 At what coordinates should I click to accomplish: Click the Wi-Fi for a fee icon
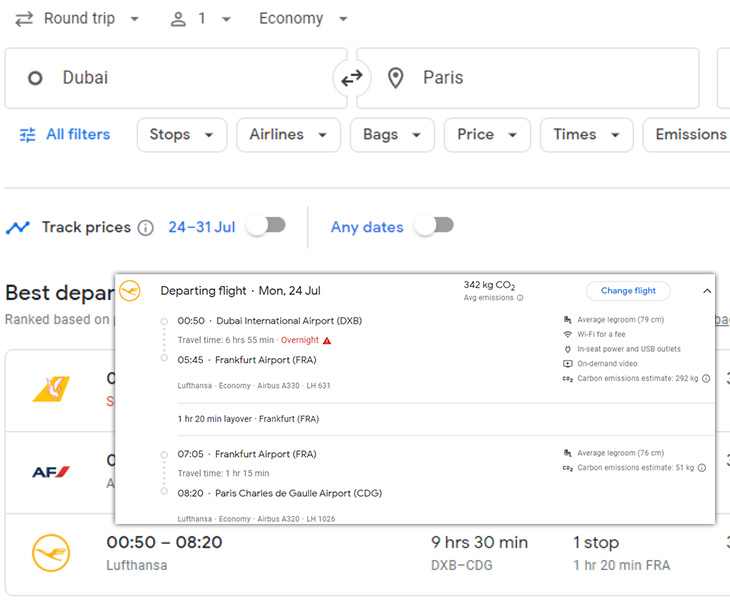(568, 334)
